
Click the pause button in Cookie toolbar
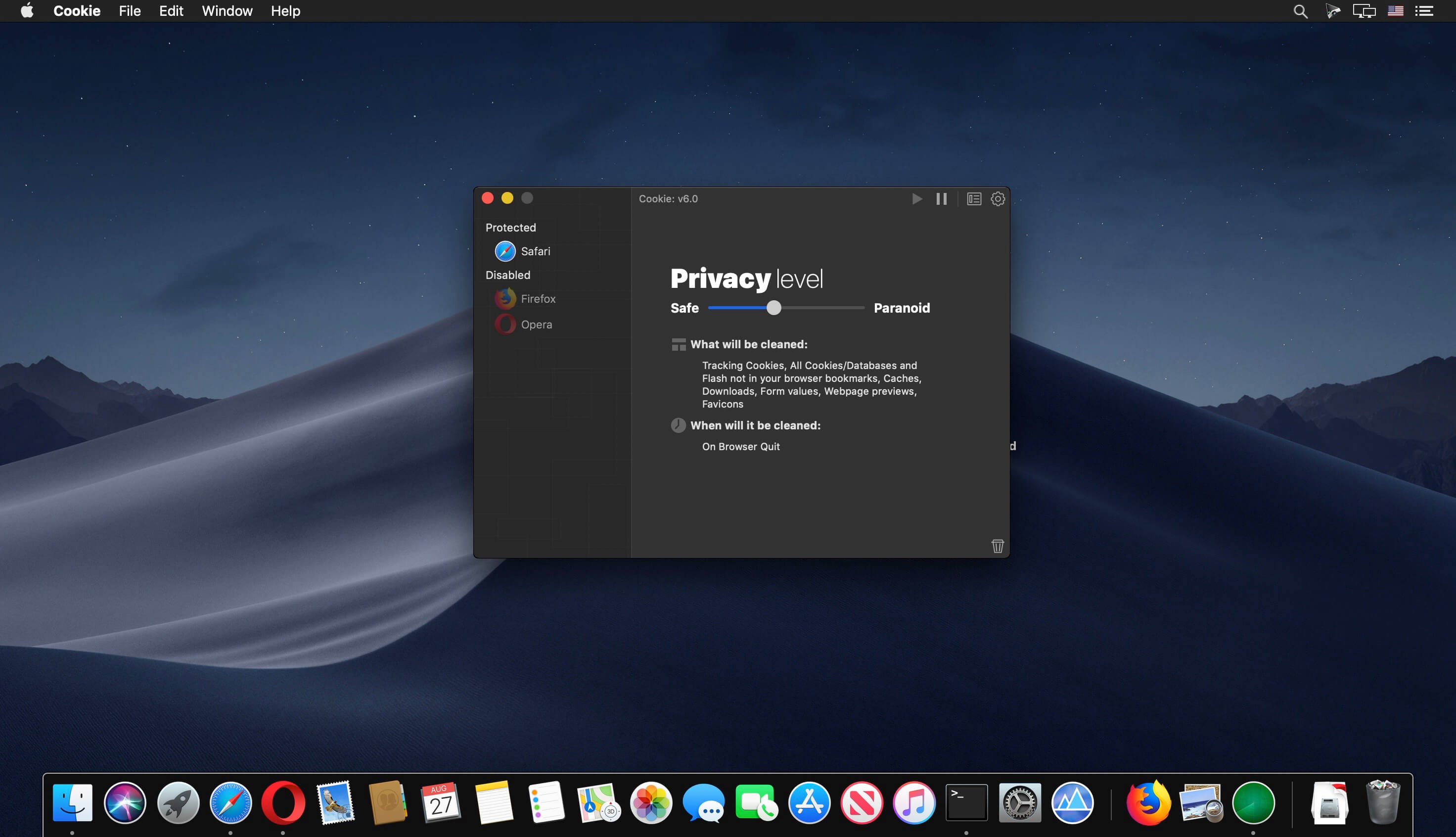pyautogui.click(x=941, y=199)
